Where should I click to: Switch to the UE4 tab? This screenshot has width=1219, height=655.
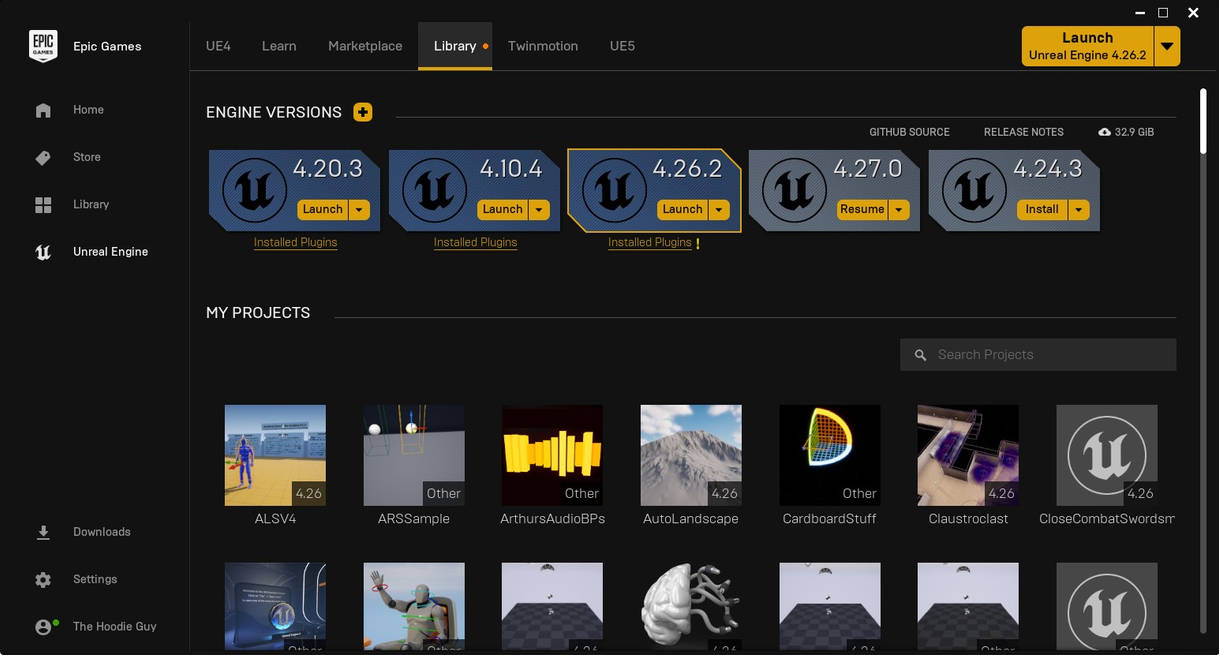[x=218, y=46]
